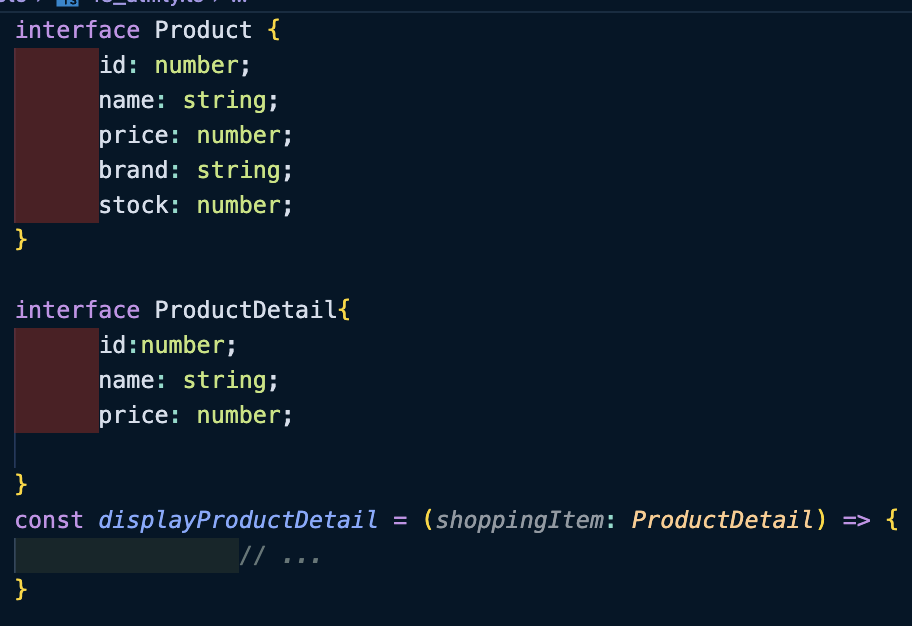Click the number type after stock
This screenshot has width=912, height=626.
coord(238,205)
